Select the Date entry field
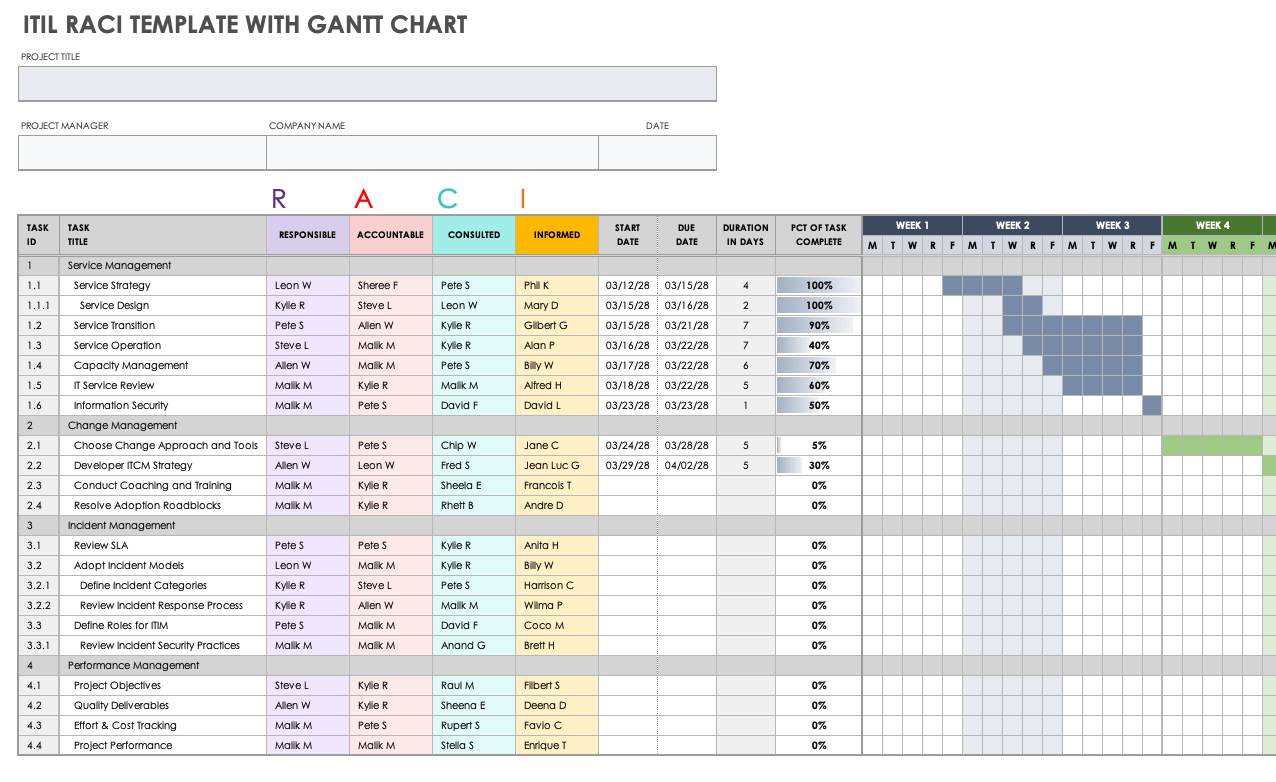The width and height of the screenshot is (1276, 782). pos(657,153)
